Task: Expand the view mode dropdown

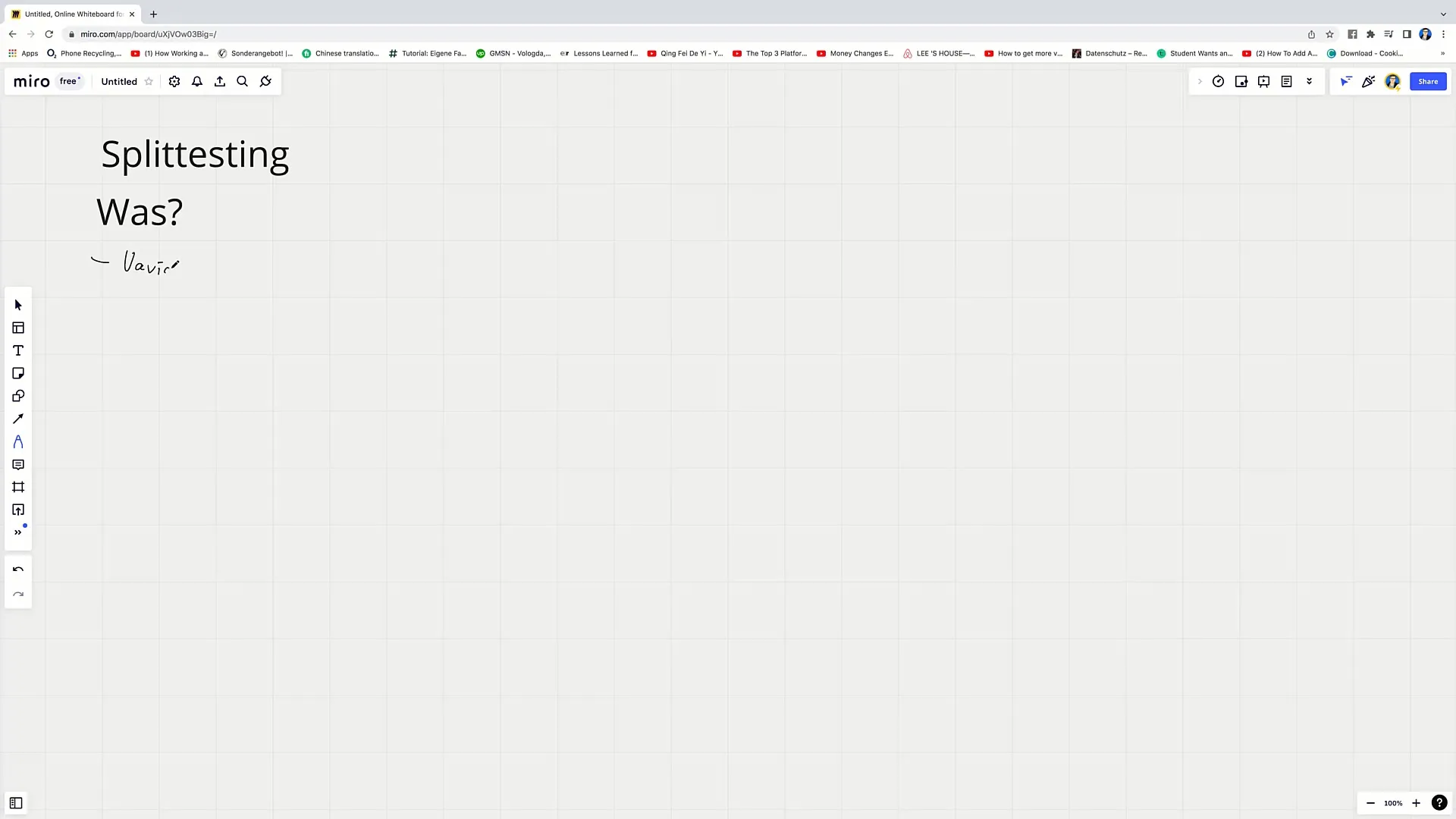Action: (x=1309, y=81)
